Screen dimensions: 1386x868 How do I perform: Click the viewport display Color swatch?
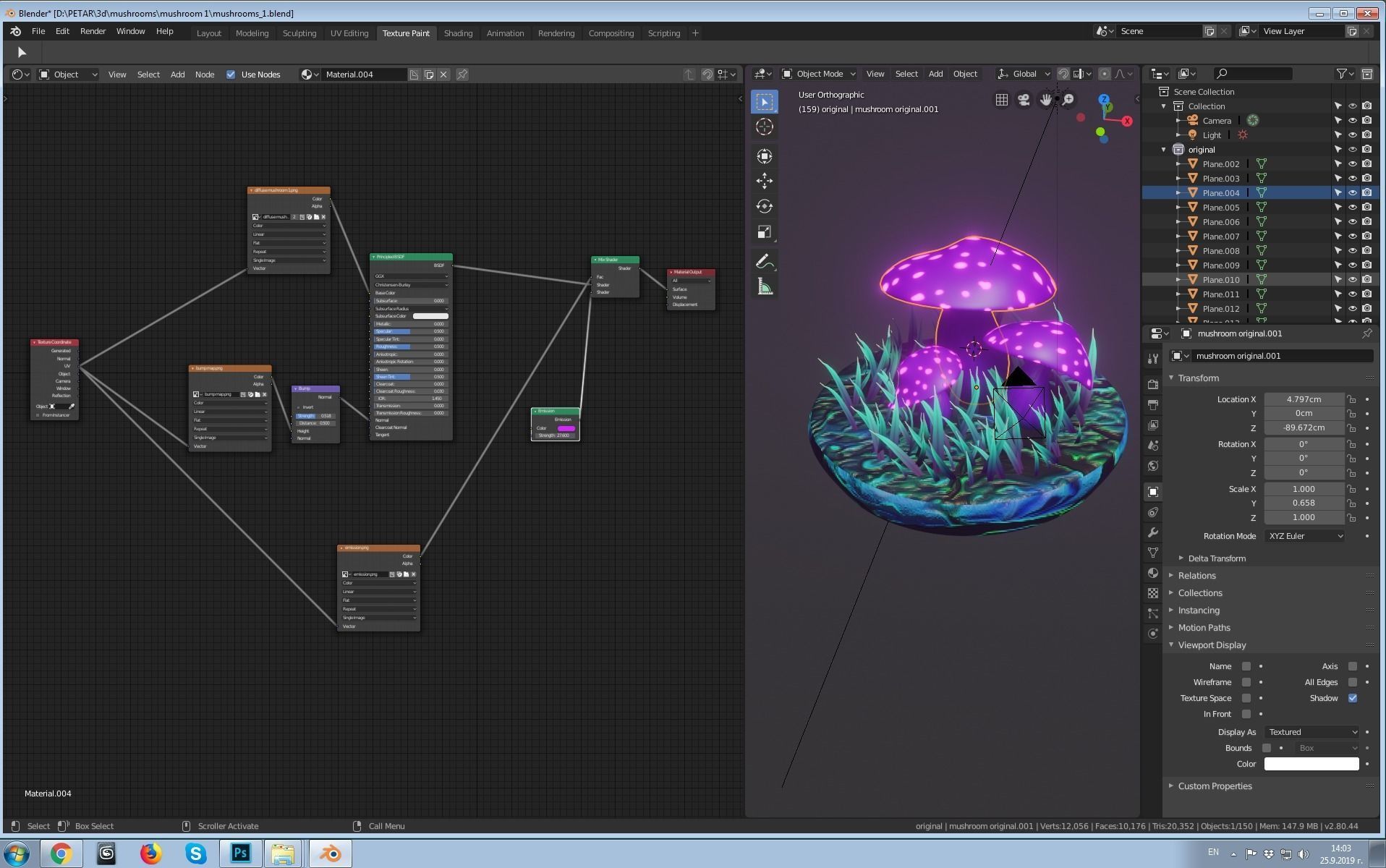tap(1311, 764)
